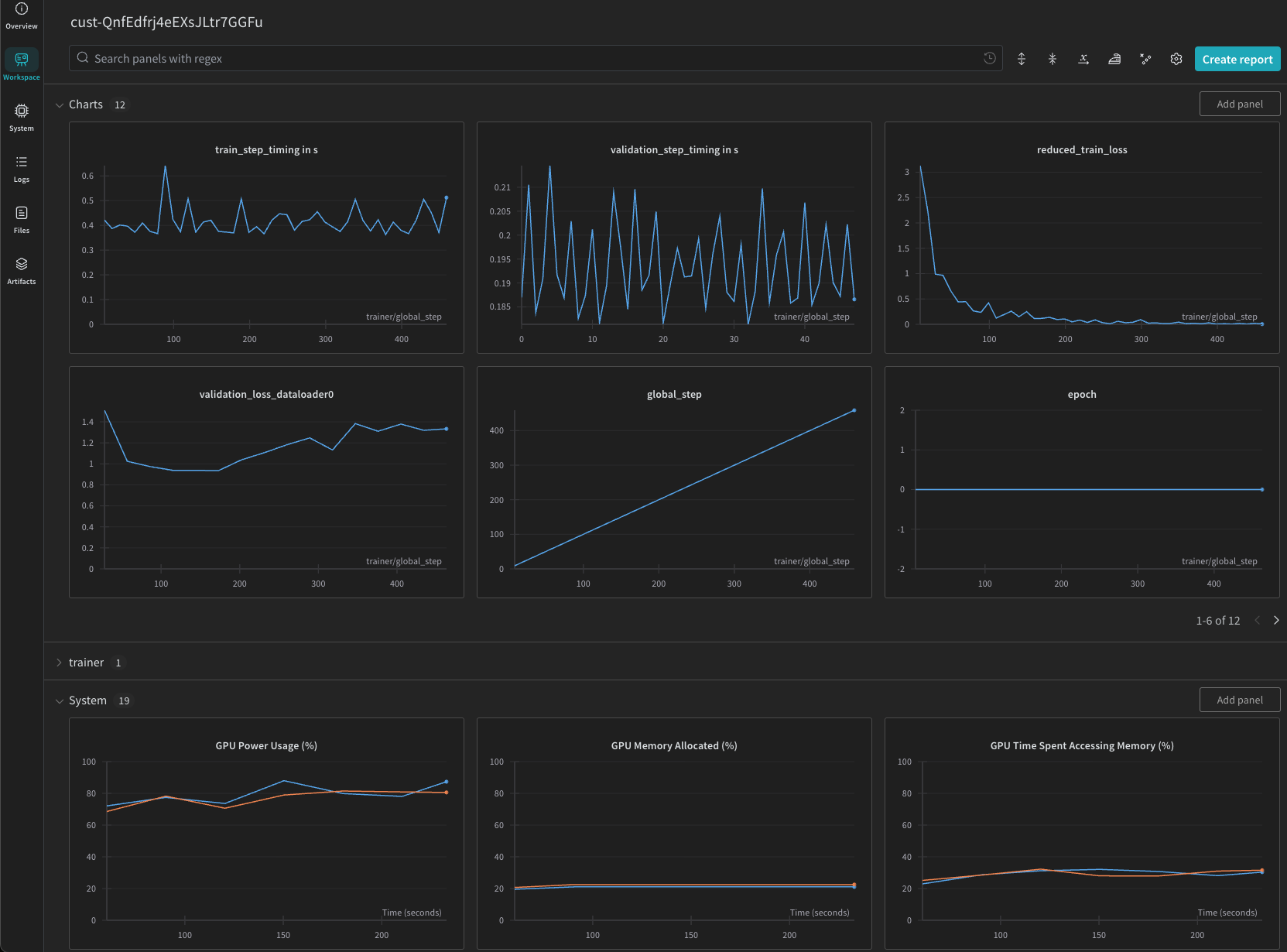Open the Overview page in sidebar
Image resolution: width=1287 pixels, height=952 pixels.
pos(22,15)
